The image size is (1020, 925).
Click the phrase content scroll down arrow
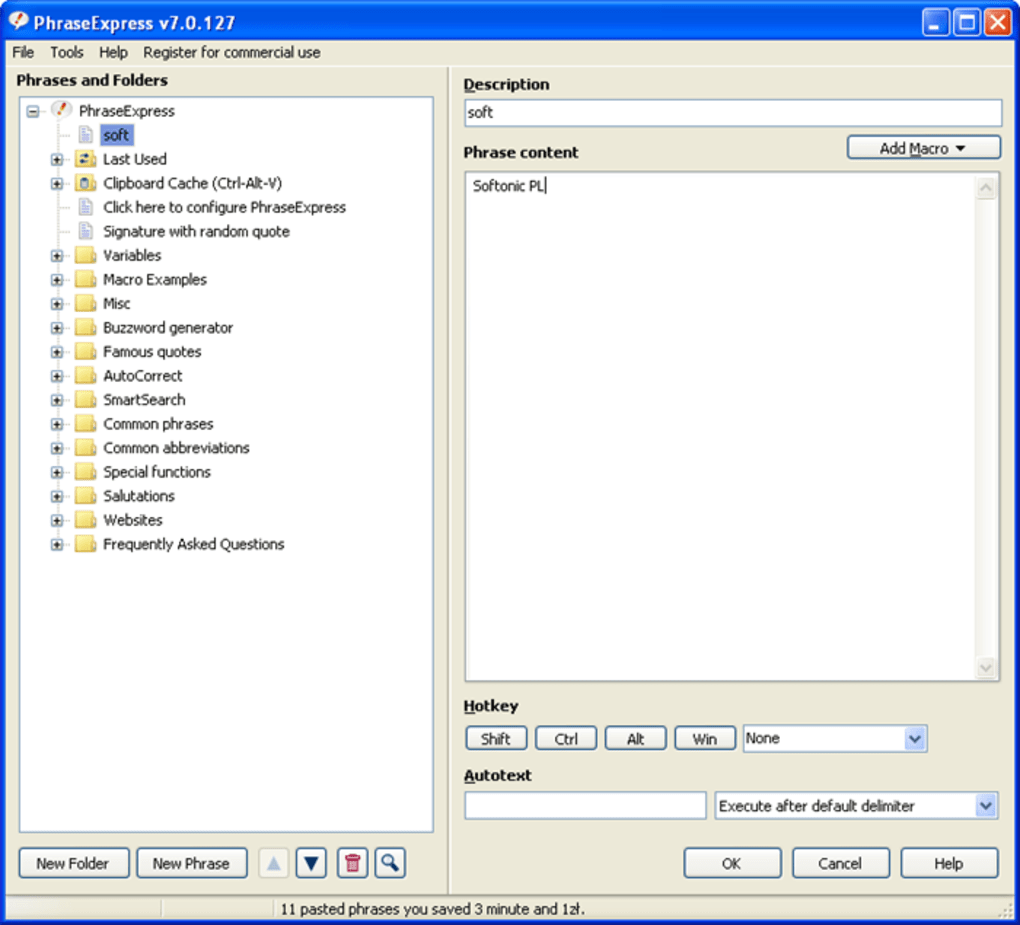click(986, 667)
